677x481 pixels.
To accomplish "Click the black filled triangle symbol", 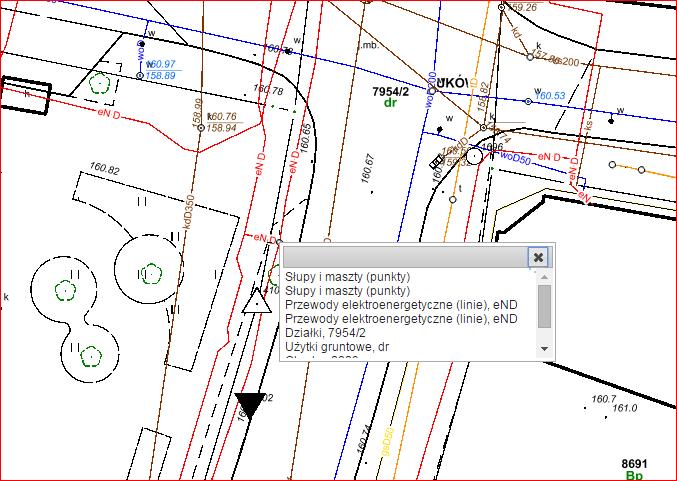I will tap(250, 405).
